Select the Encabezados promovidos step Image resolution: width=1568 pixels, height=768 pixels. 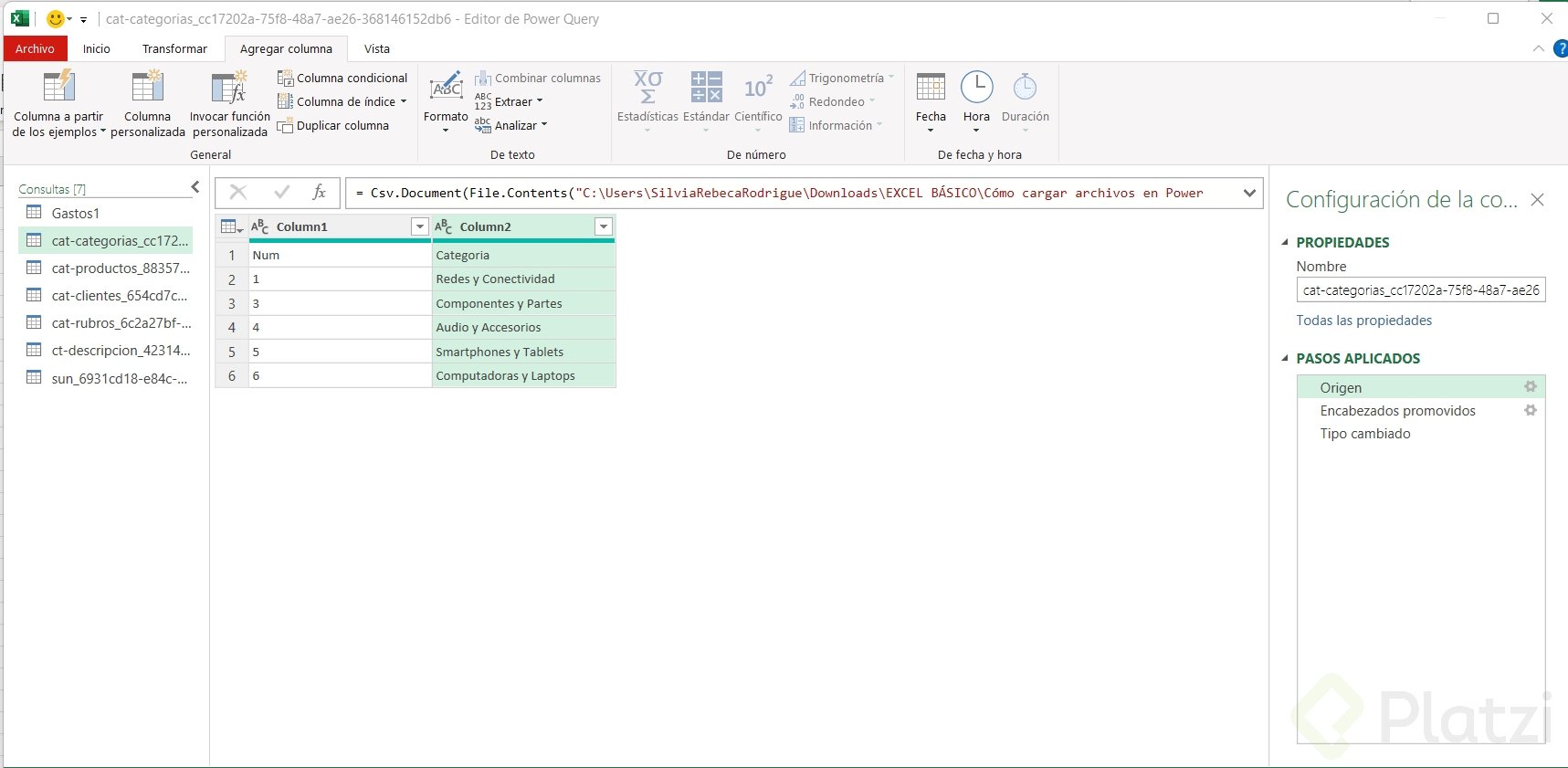[x=1421, y=410]
